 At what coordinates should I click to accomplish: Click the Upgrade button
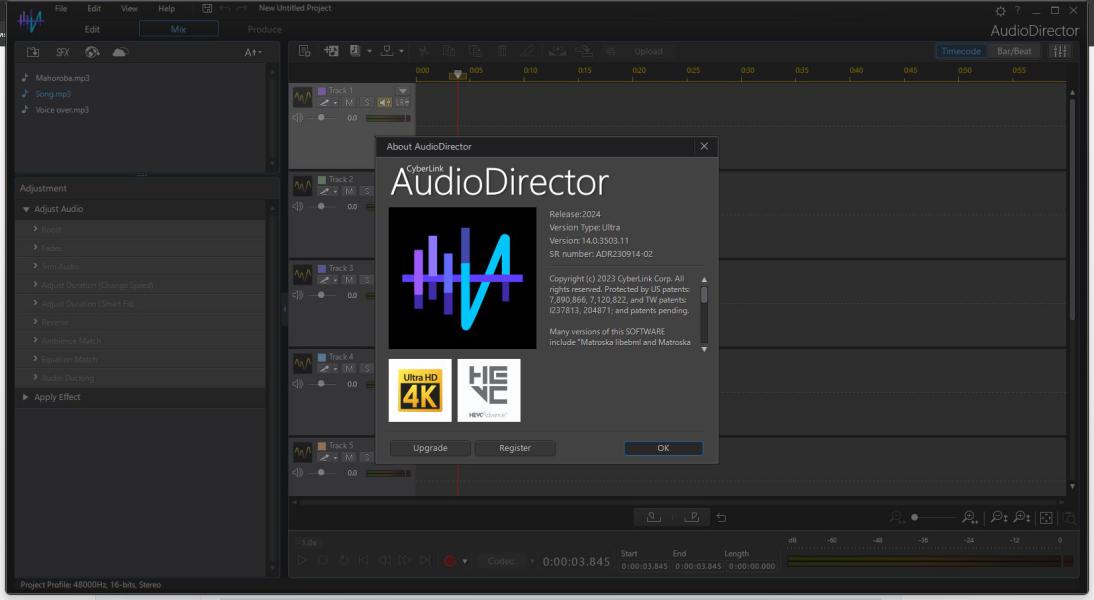[430, 448]
